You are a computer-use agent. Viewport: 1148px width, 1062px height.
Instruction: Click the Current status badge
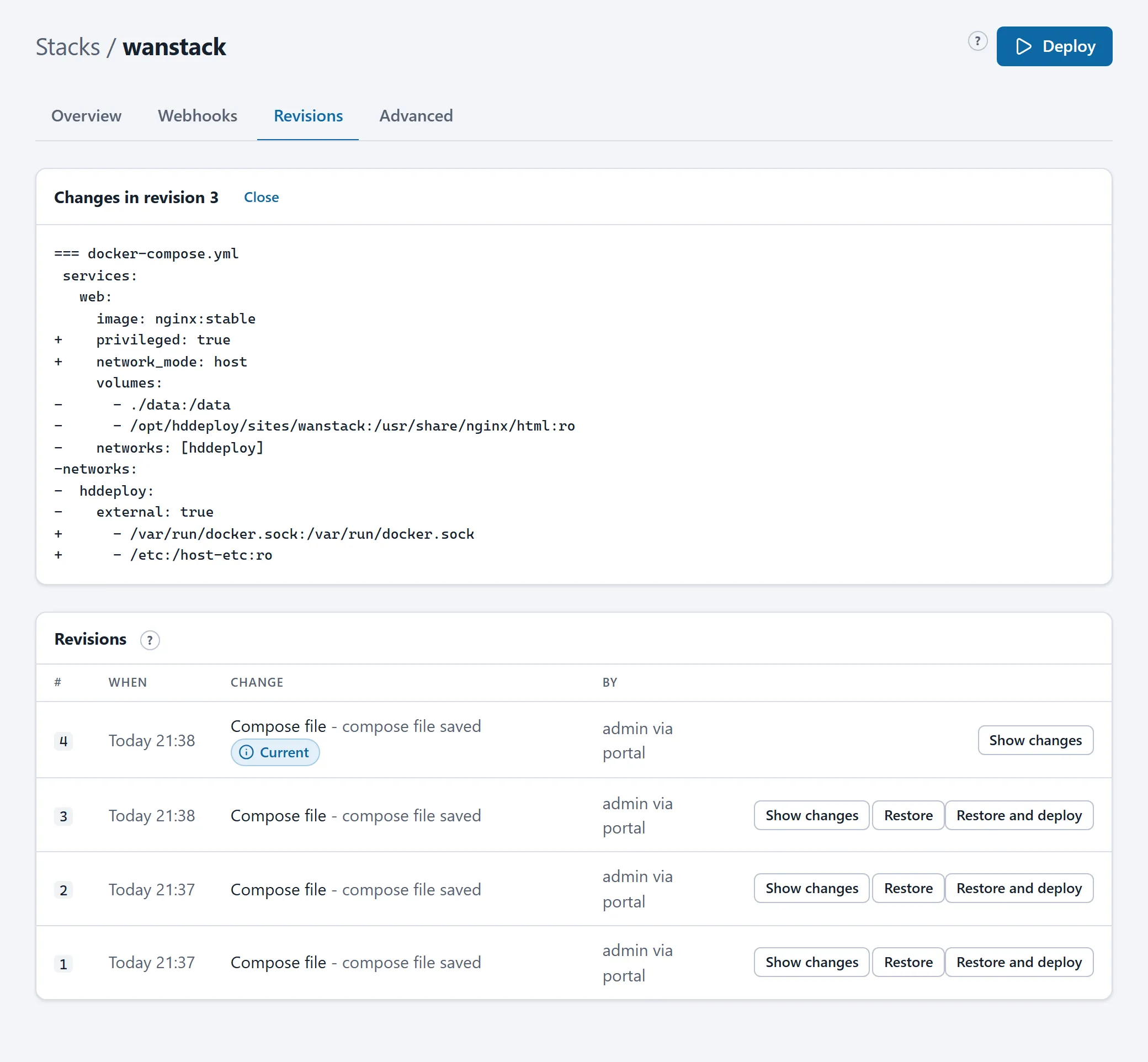coord(275,752)
